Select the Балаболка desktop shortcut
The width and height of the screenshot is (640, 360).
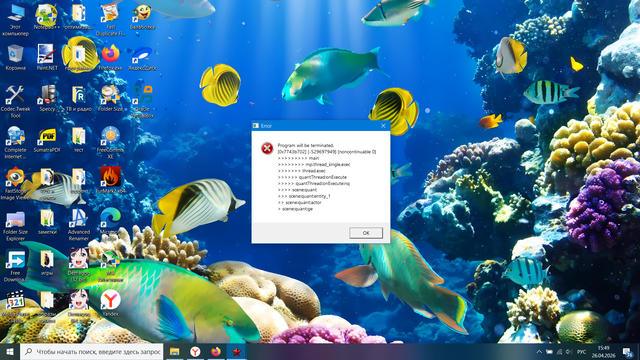142,17
